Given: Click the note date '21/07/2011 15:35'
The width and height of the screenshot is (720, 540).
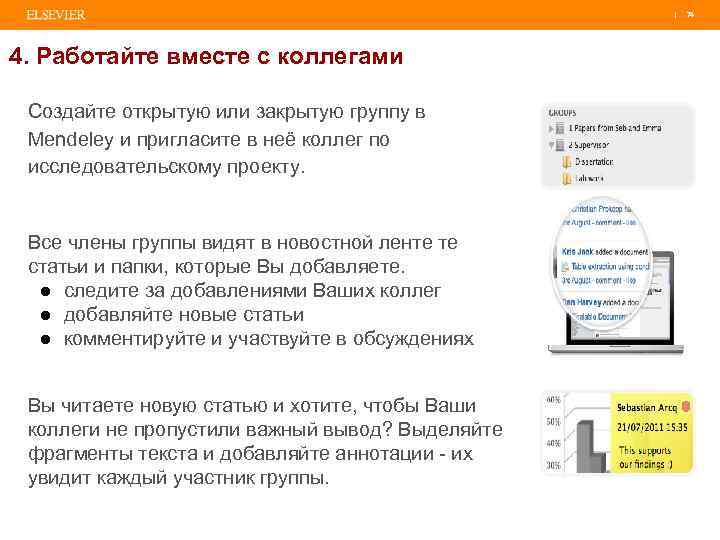Looking at the screenshot, I should point(652,427).
